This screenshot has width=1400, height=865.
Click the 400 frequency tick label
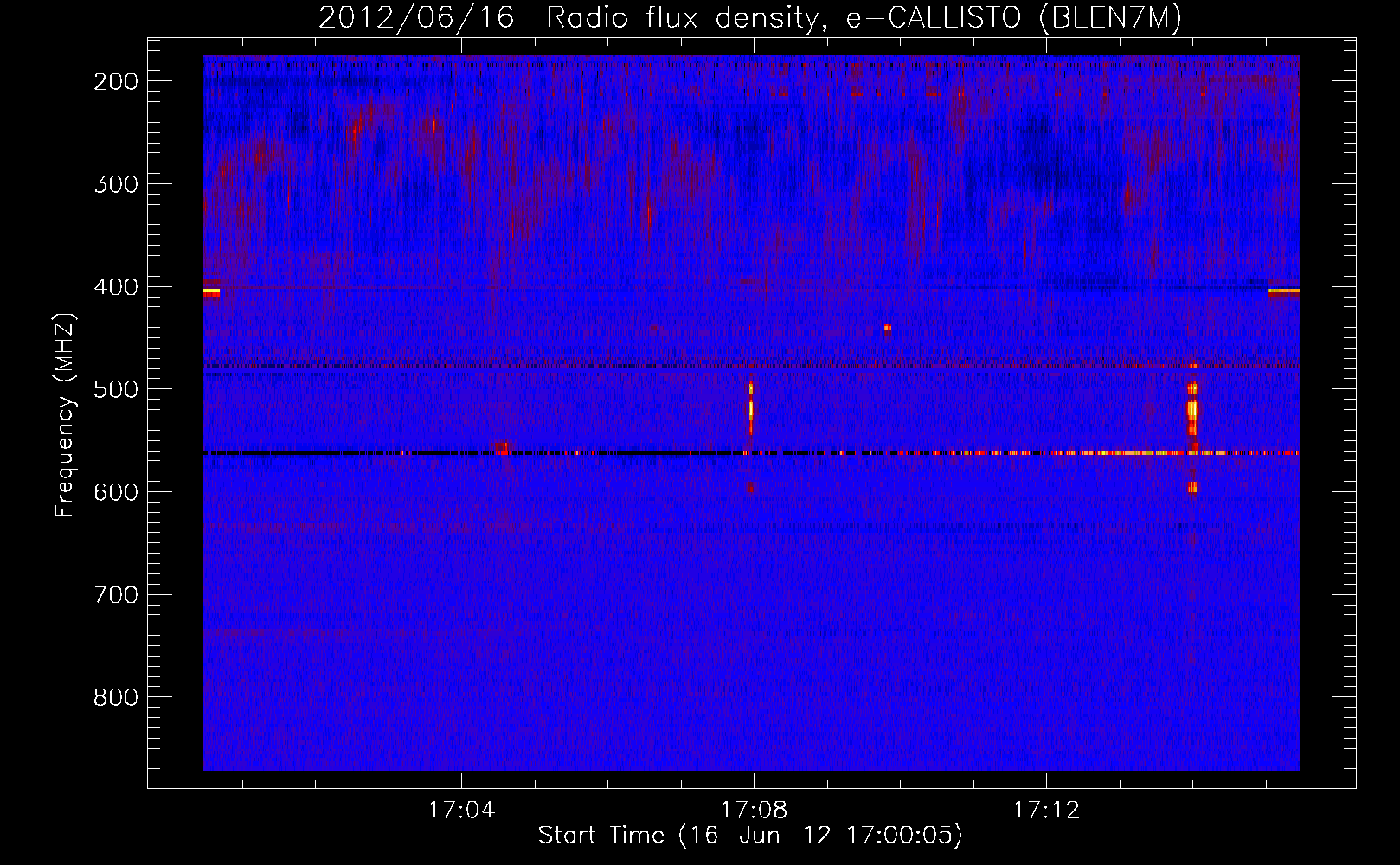pos(116,287)
